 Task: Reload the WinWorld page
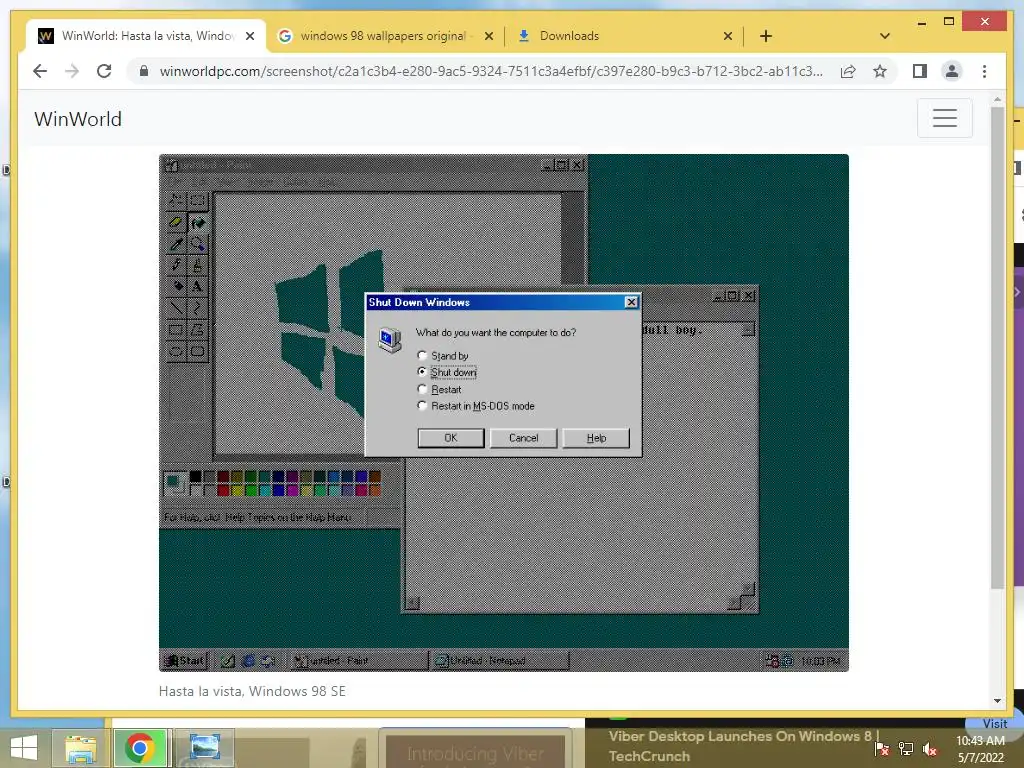pyautogui.click(x=104, y=71)
